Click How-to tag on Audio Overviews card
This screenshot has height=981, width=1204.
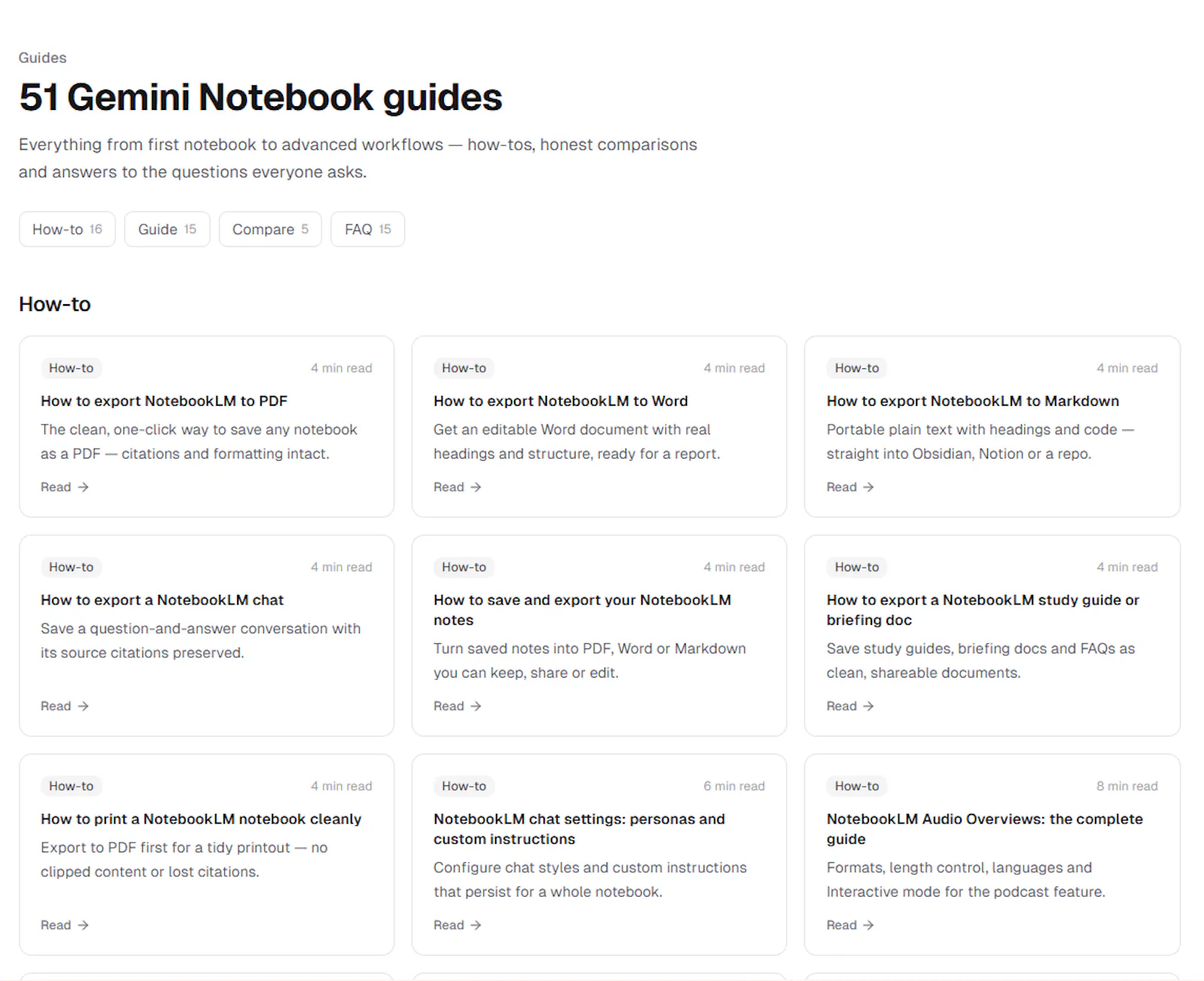point(857,786)
